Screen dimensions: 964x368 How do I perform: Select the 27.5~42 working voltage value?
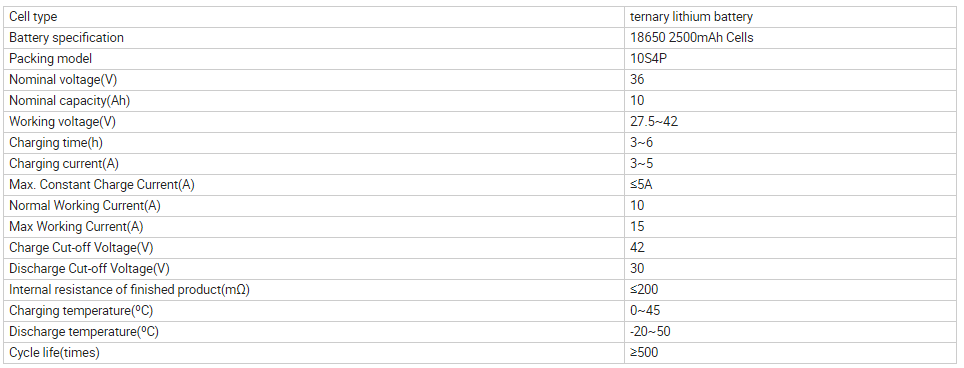click(x=654, y=122)
